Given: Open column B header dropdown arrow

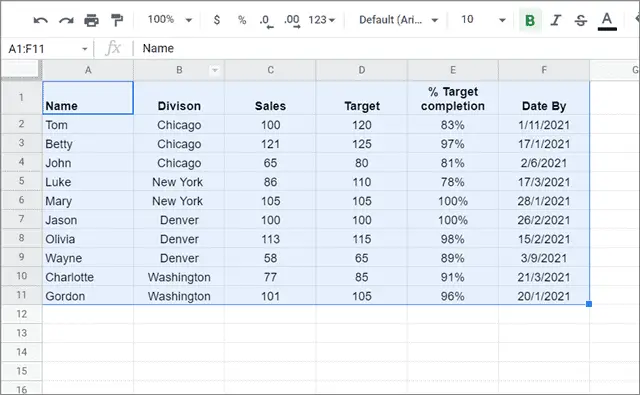Looking at the screenshot, I should pyautogui.click(x=215, y=70).
